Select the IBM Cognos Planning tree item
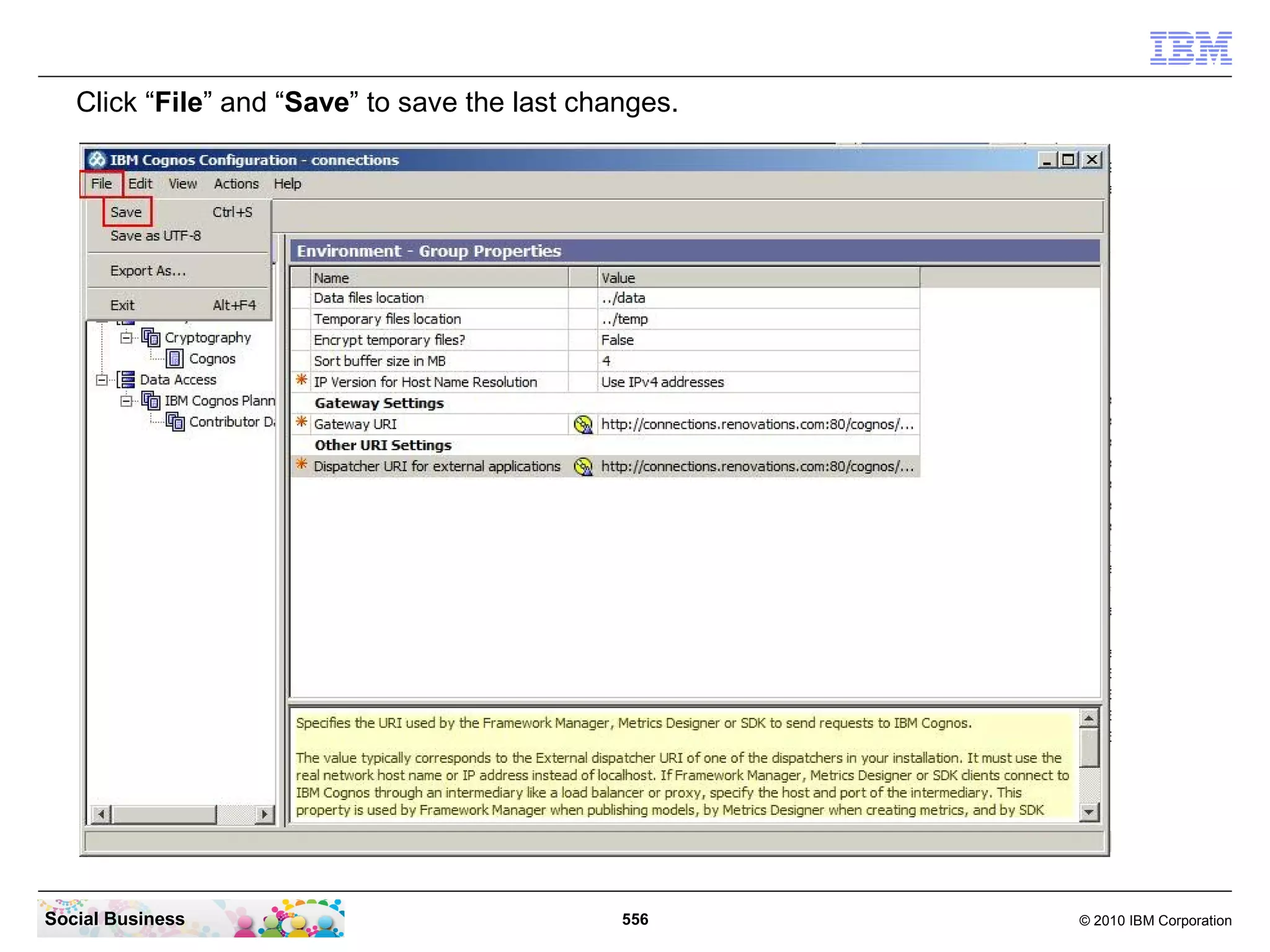 coord(220,401)
